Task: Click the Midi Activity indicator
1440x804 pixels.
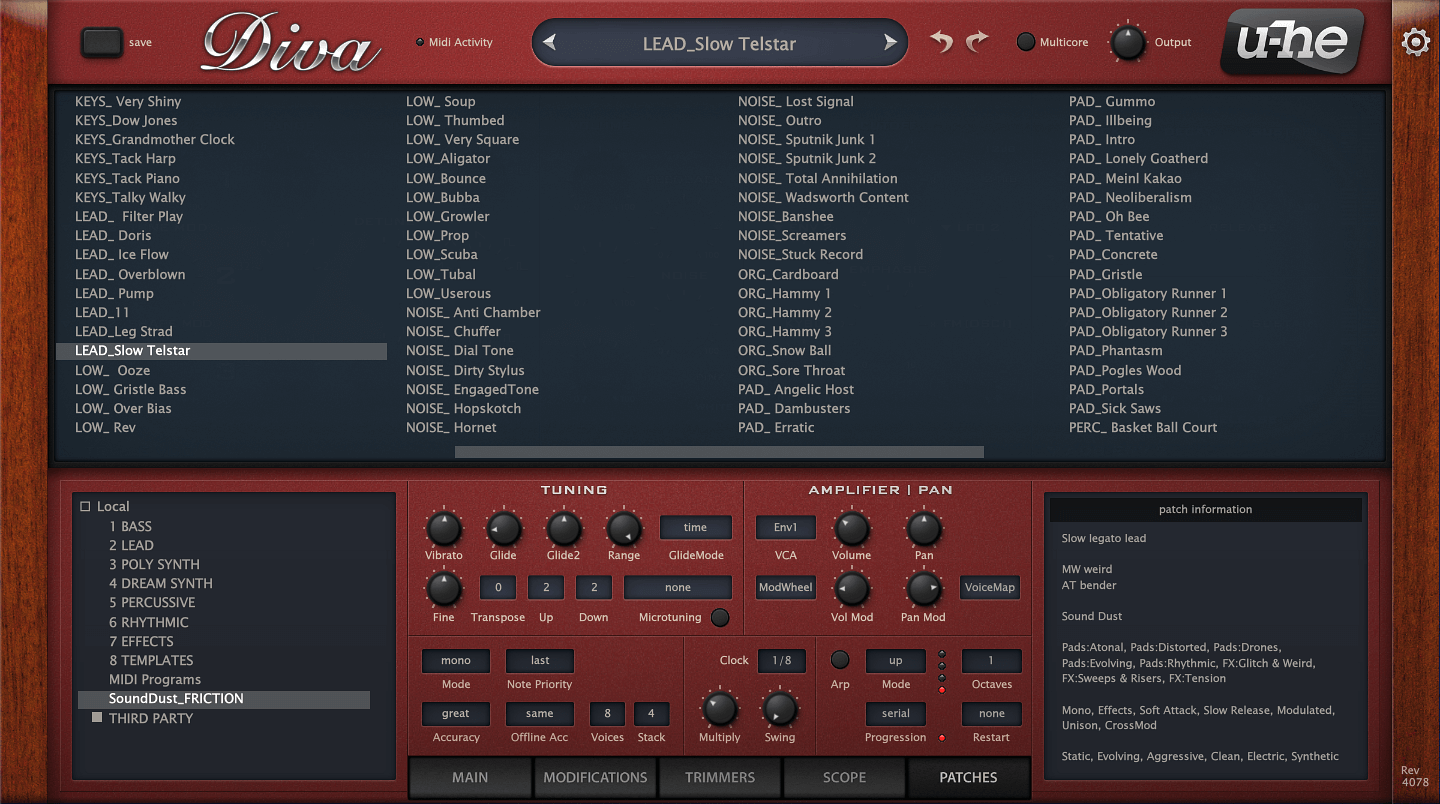Action: pyautogui.click(x=420, y=42)
